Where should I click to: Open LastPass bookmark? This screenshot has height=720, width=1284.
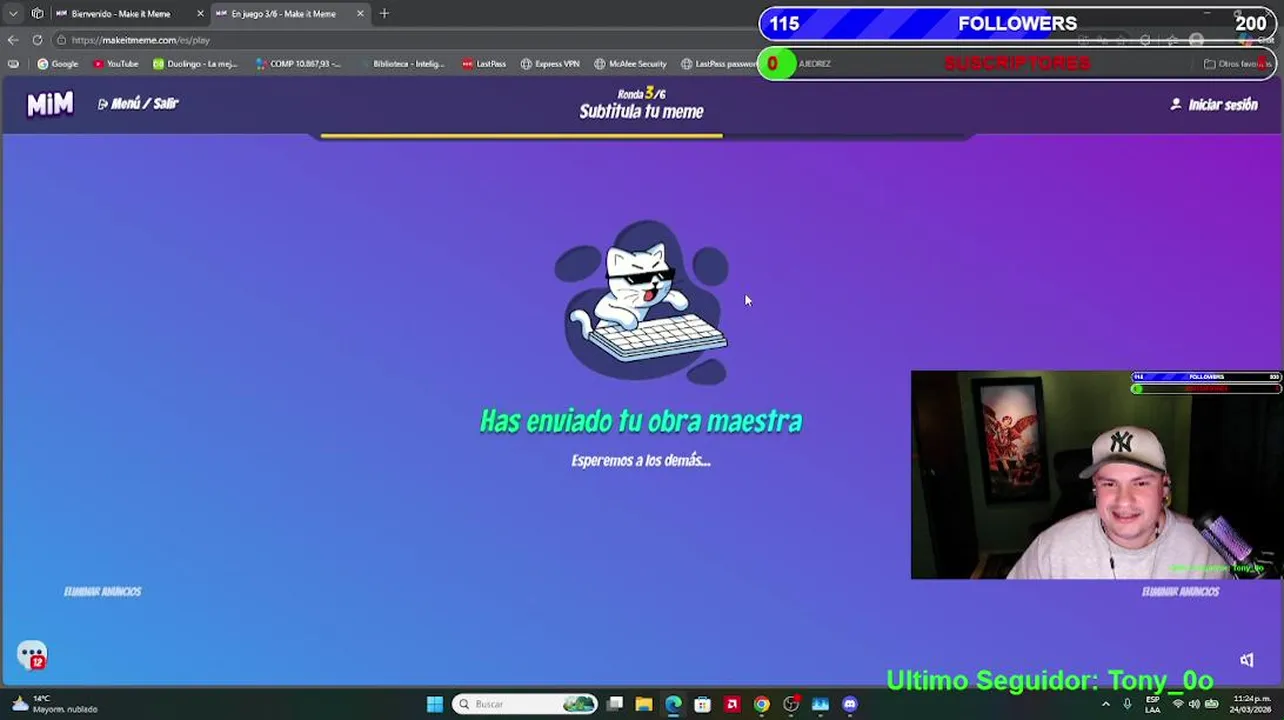484,64
